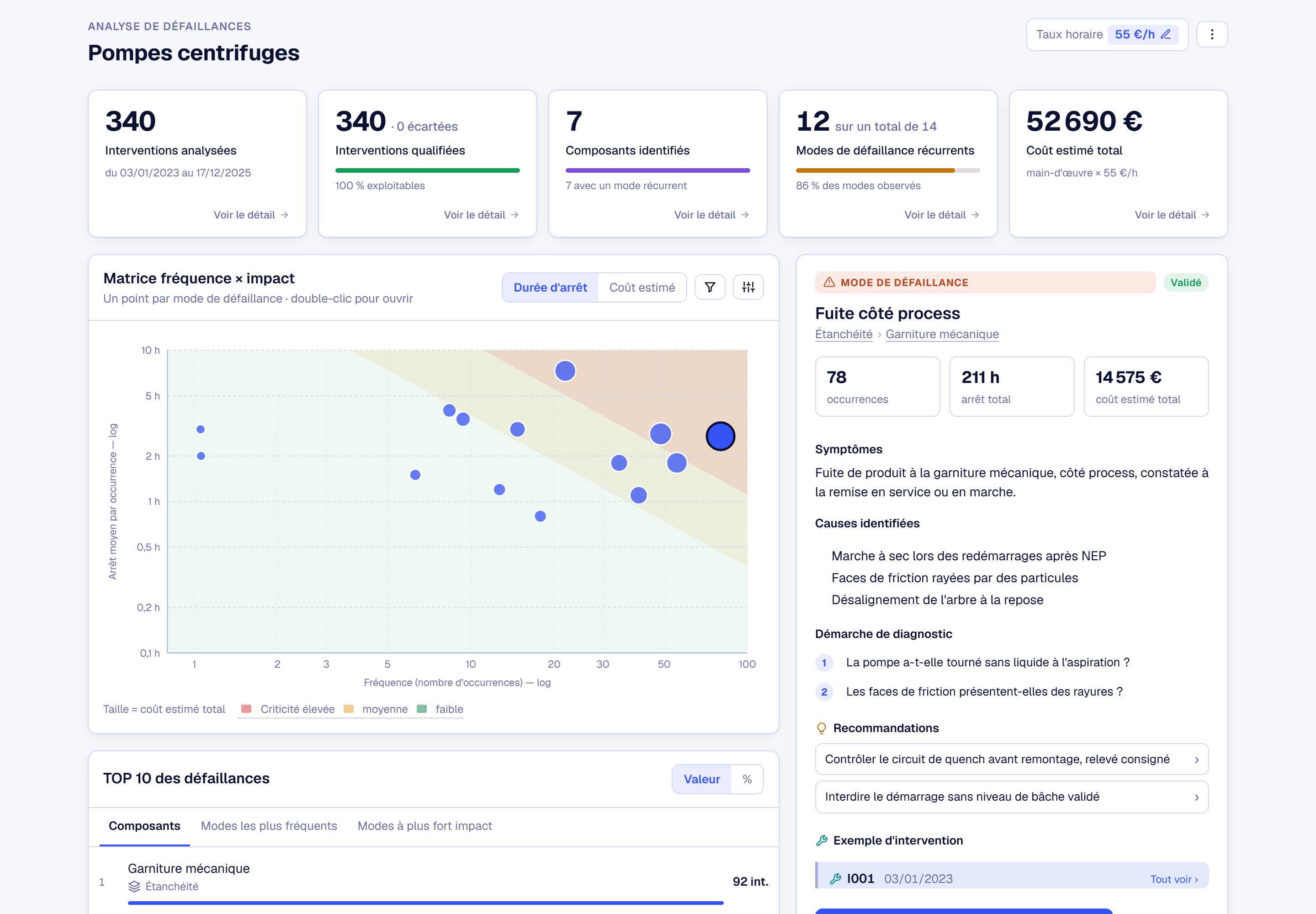Click green progress bar under Interventions qualifiées
The width and height of the screenshot is (1316, 914).
click(427, 170)
